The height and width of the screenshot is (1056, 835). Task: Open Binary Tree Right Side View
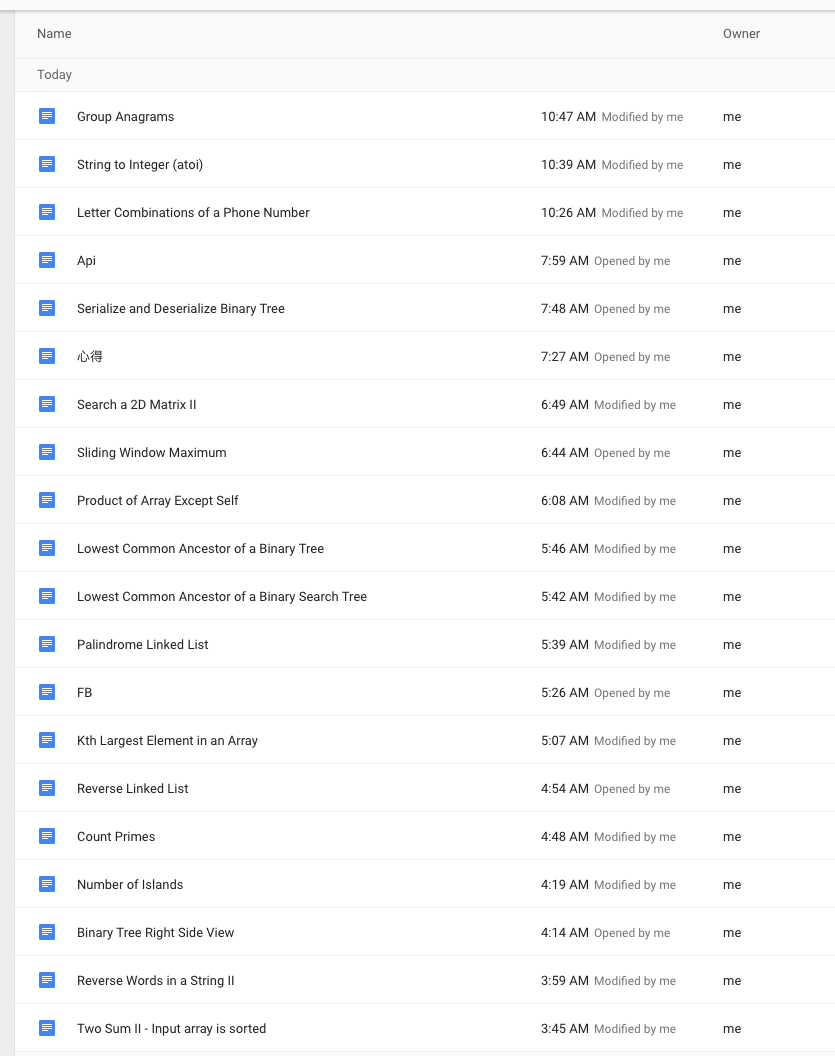coord(156,932)
